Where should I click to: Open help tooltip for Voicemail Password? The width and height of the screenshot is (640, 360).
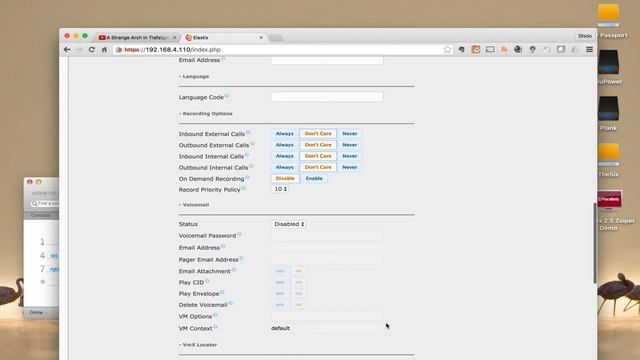click(x=239, y=234)
